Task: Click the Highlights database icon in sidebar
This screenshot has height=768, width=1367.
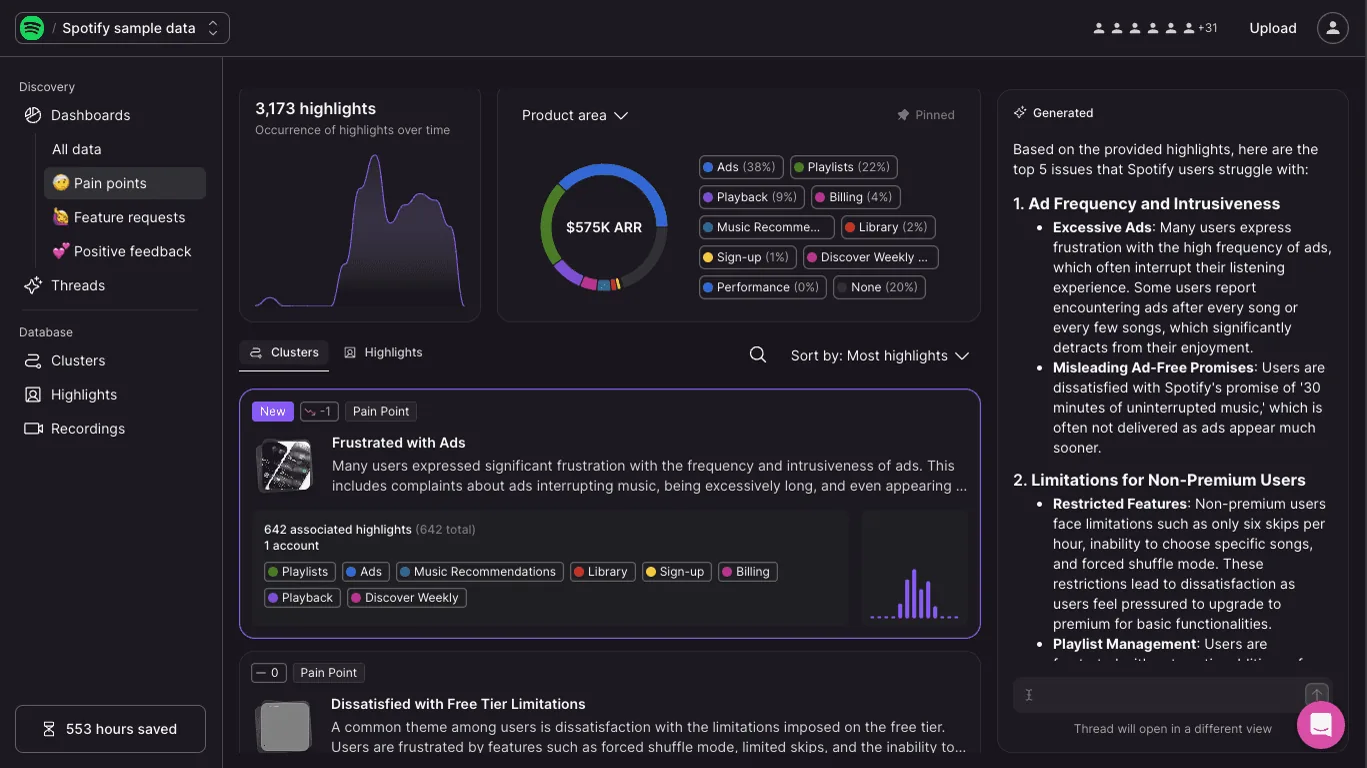Action: [33, 394]
